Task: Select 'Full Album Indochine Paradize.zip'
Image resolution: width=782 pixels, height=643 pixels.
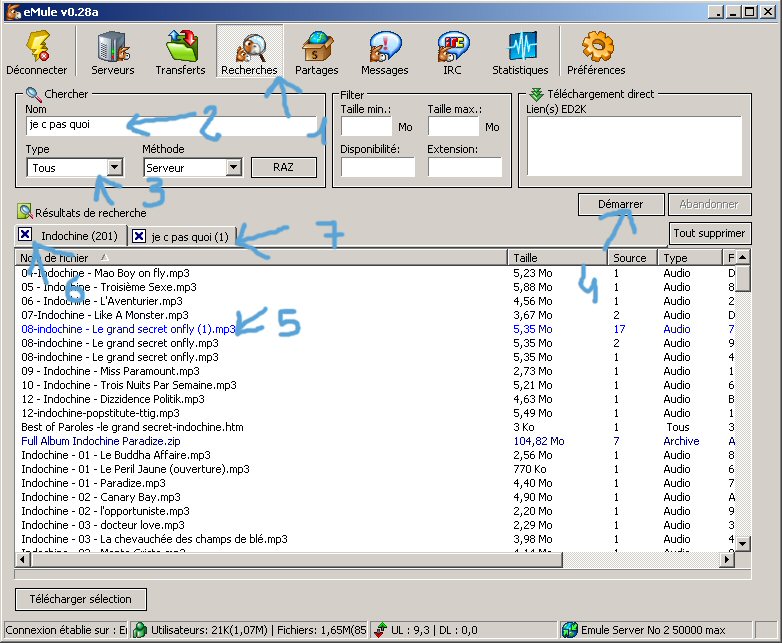Action: click(x=101, y=440)
